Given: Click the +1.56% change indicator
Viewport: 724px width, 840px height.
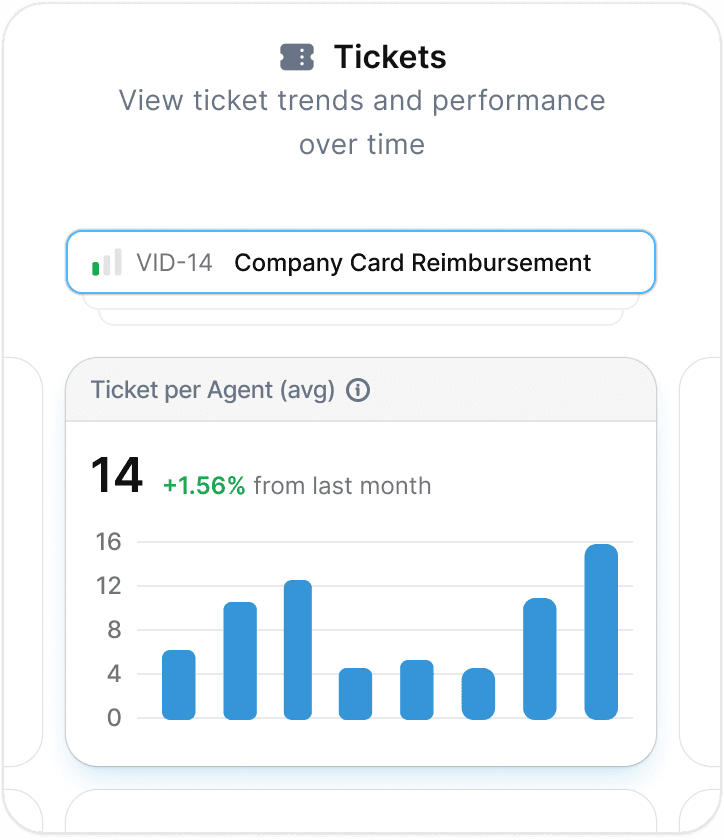Looking at the screenshot, I should 204,486.
